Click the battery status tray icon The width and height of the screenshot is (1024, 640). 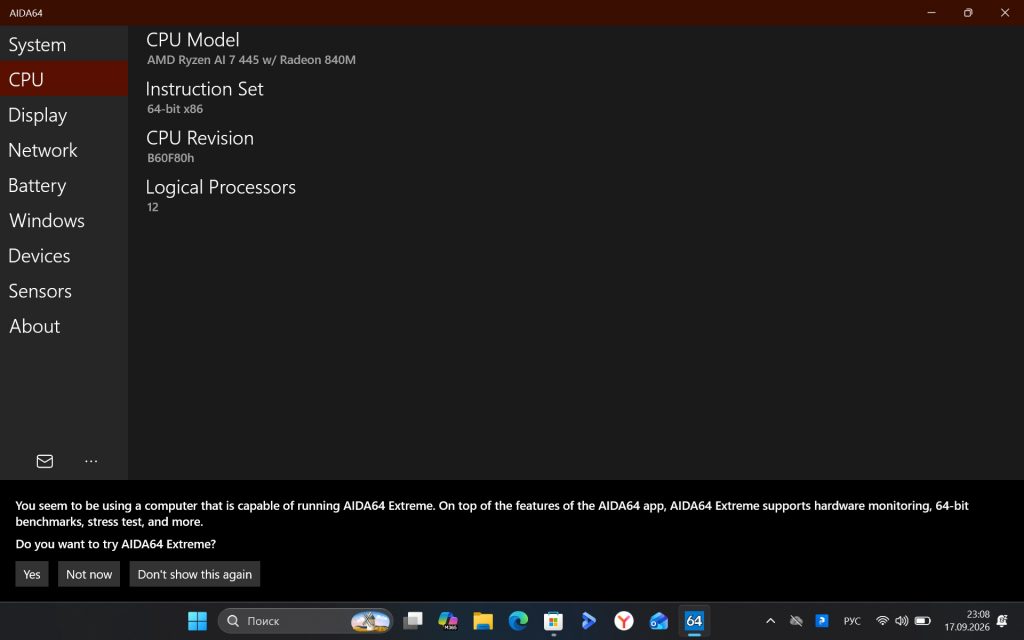click(x=923, y=621)
